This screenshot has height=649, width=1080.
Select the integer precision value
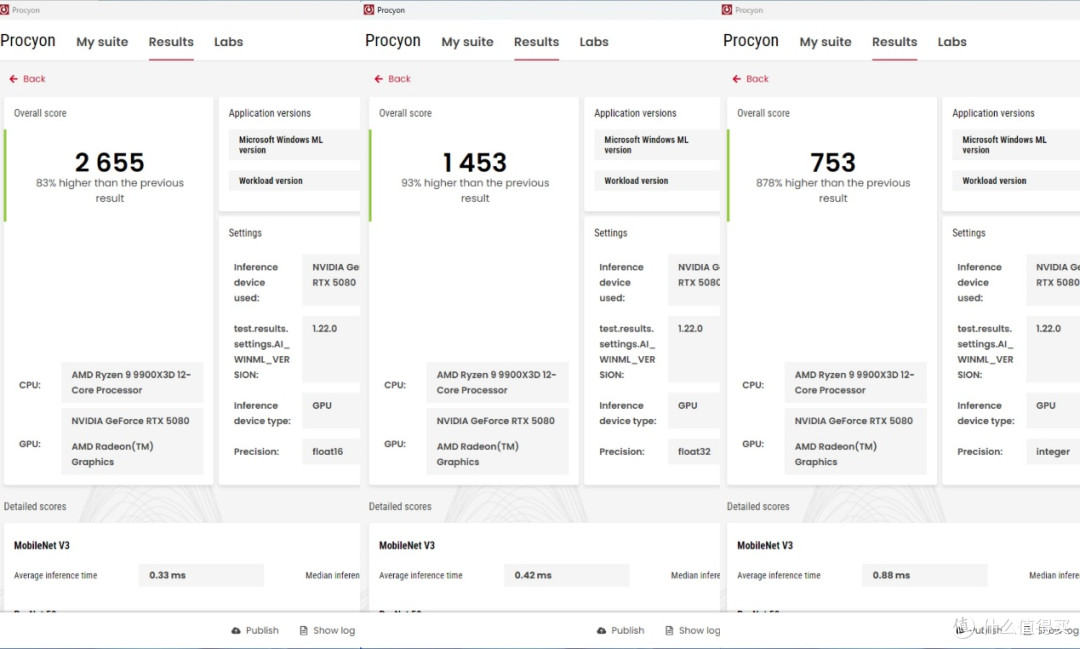click(x=1053, y=452)
